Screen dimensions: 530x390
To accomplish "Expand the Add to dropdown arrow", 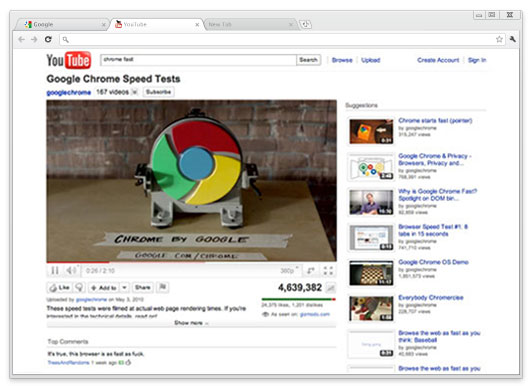I will point(124,288).
